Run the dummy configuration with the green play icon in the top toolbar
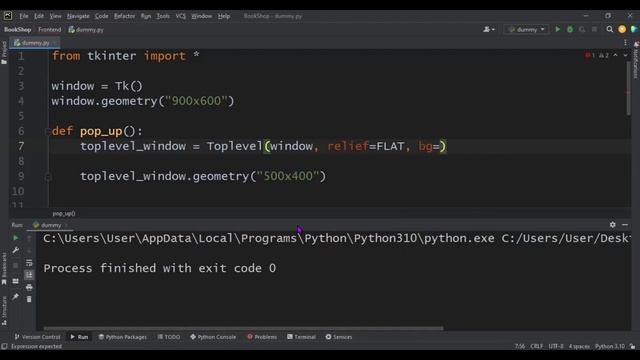 [558, 29]
